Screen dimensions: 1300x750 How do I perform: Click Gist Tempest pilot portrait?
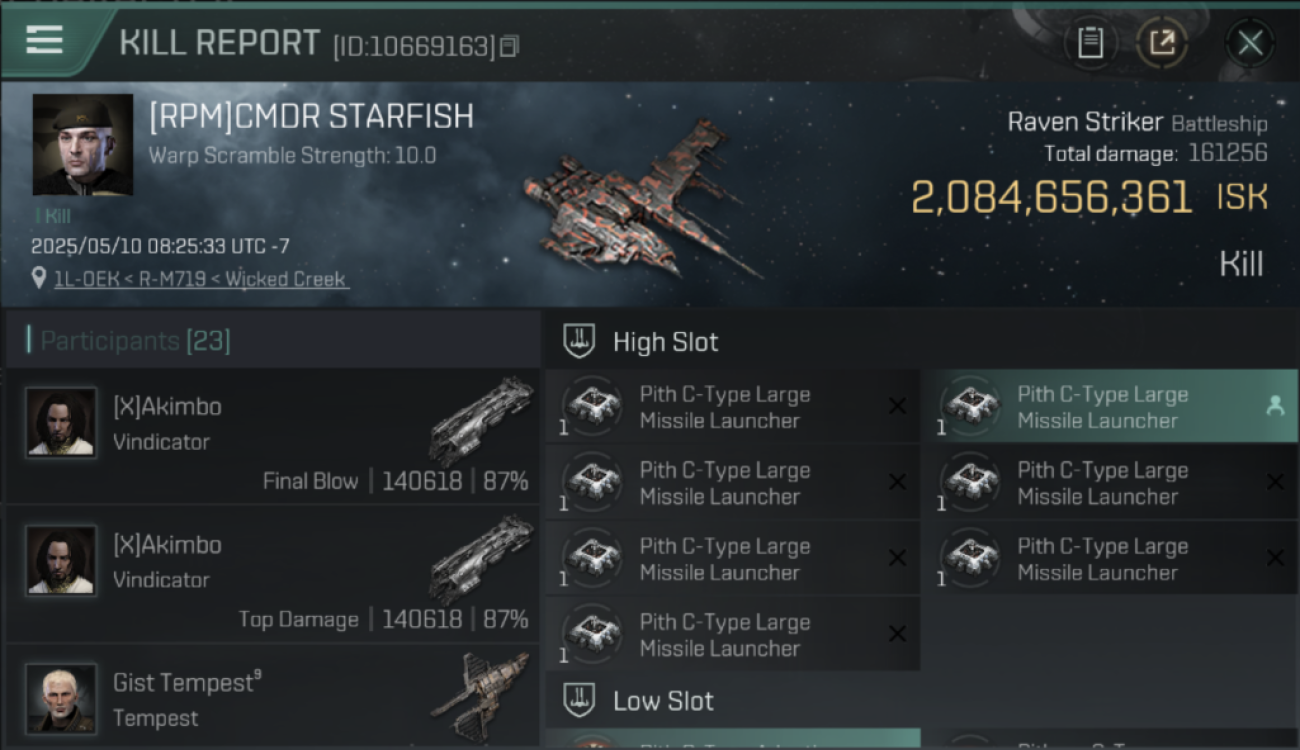pos(61,697)
